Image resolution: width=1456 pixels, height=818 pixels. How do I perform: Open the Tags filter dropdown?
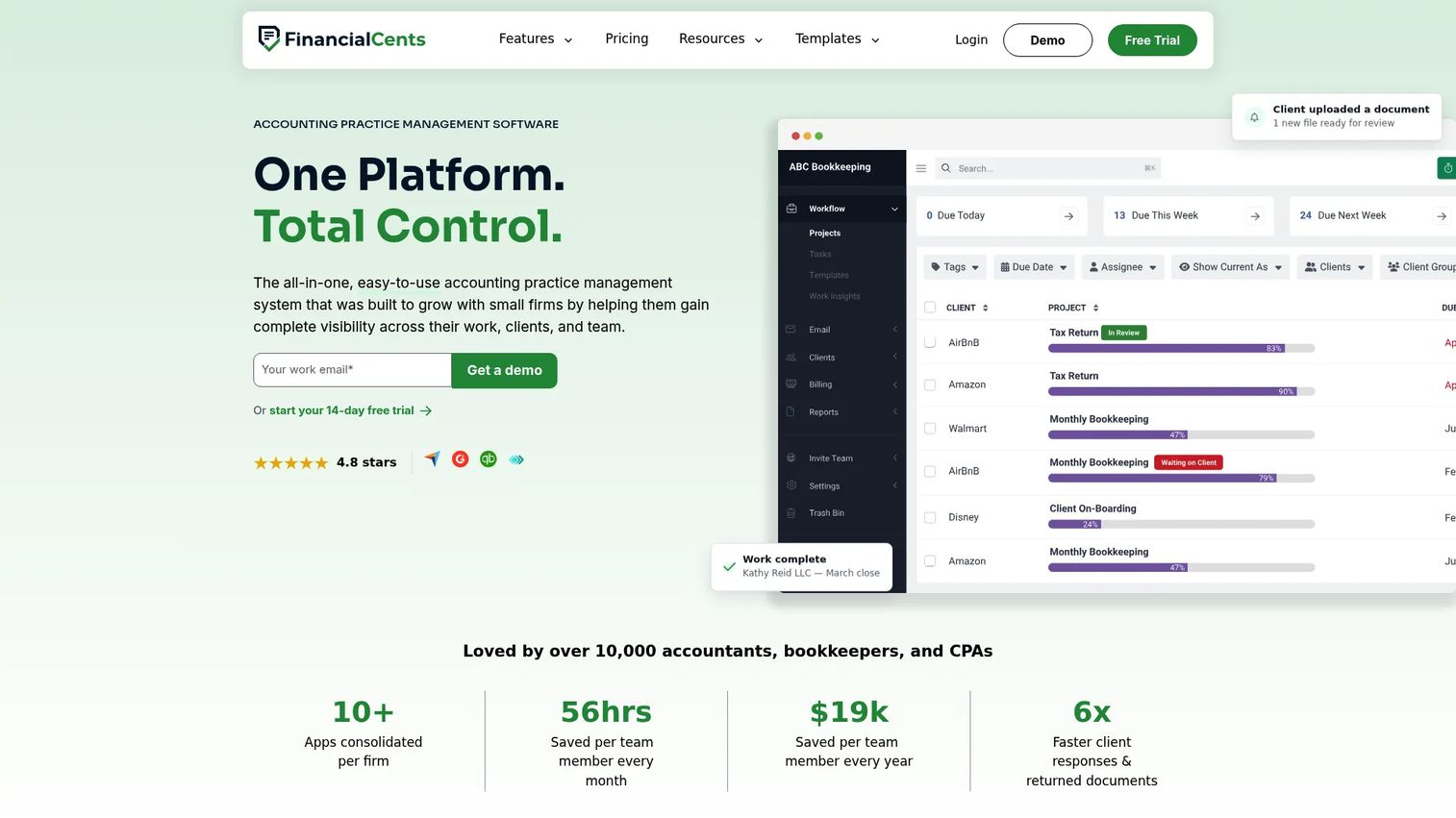955,267
